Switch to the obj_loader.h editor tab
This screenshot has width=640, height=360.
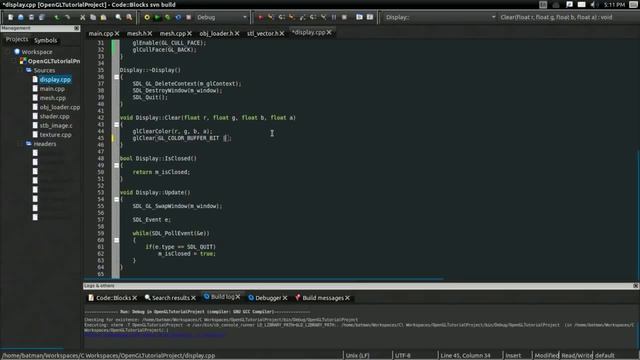(216, 33)
